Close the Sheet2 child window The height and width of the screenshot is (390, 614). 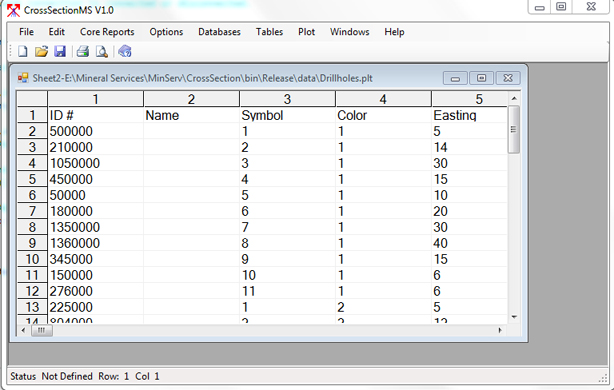pos(508,78)
